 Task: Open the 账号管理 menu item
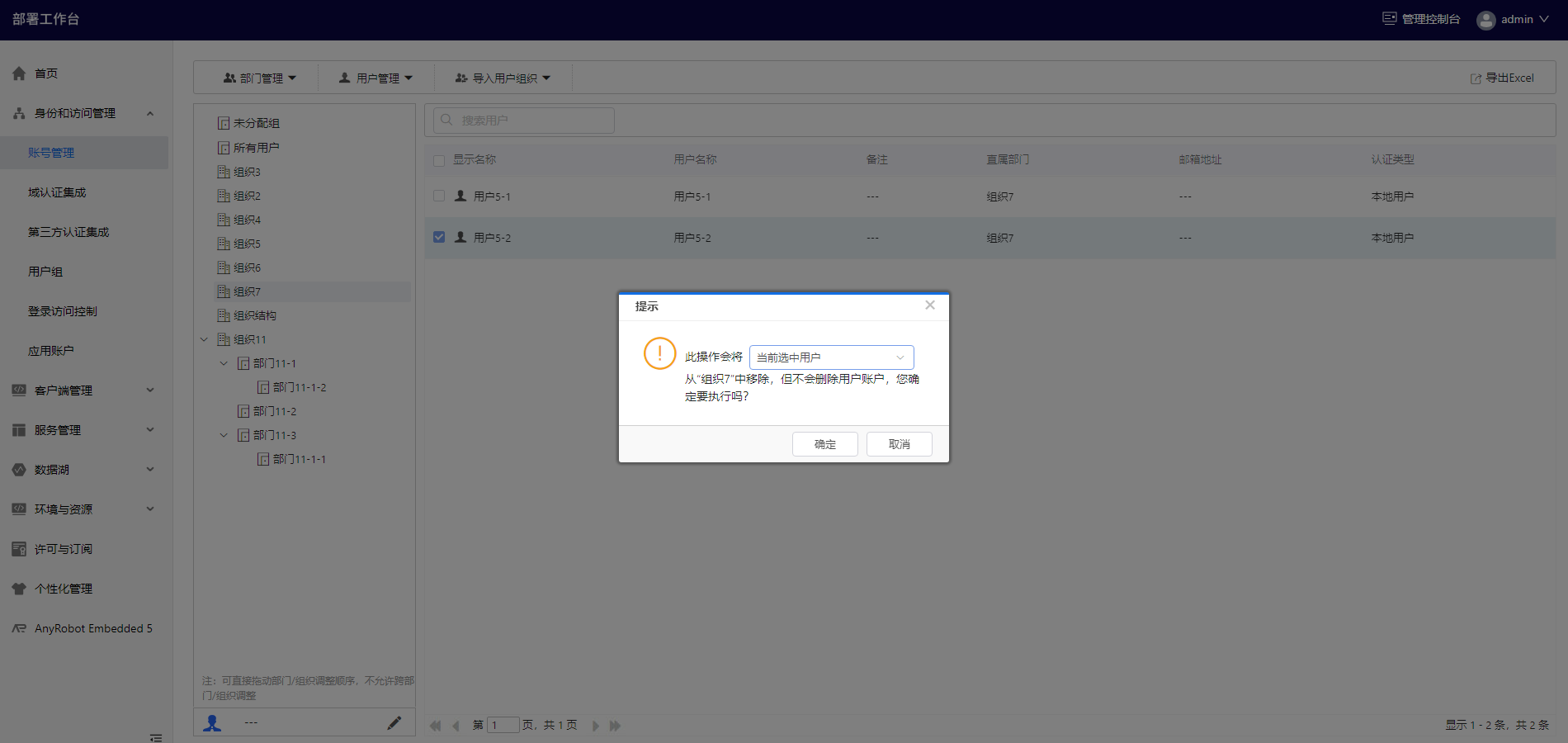[x=84, y=153]
